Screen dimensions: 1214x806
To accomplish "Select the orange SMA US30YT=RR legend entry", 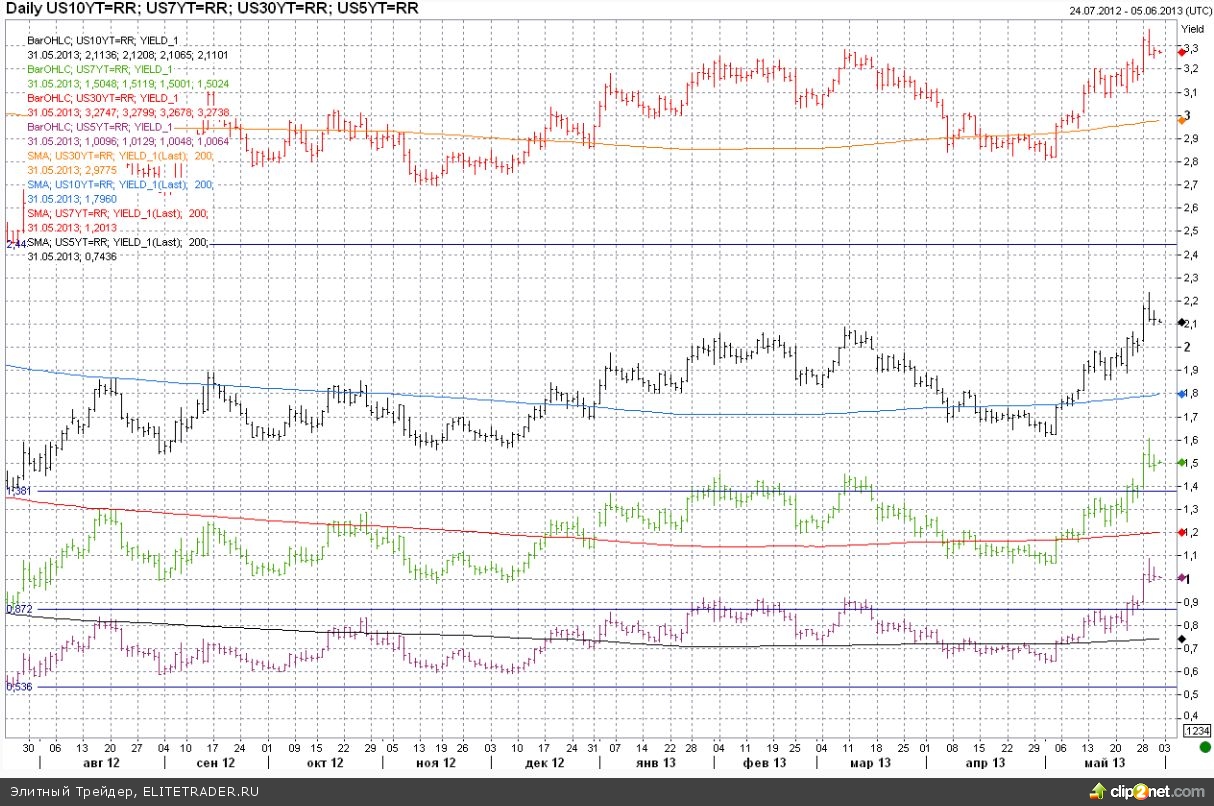I will 119,157.
